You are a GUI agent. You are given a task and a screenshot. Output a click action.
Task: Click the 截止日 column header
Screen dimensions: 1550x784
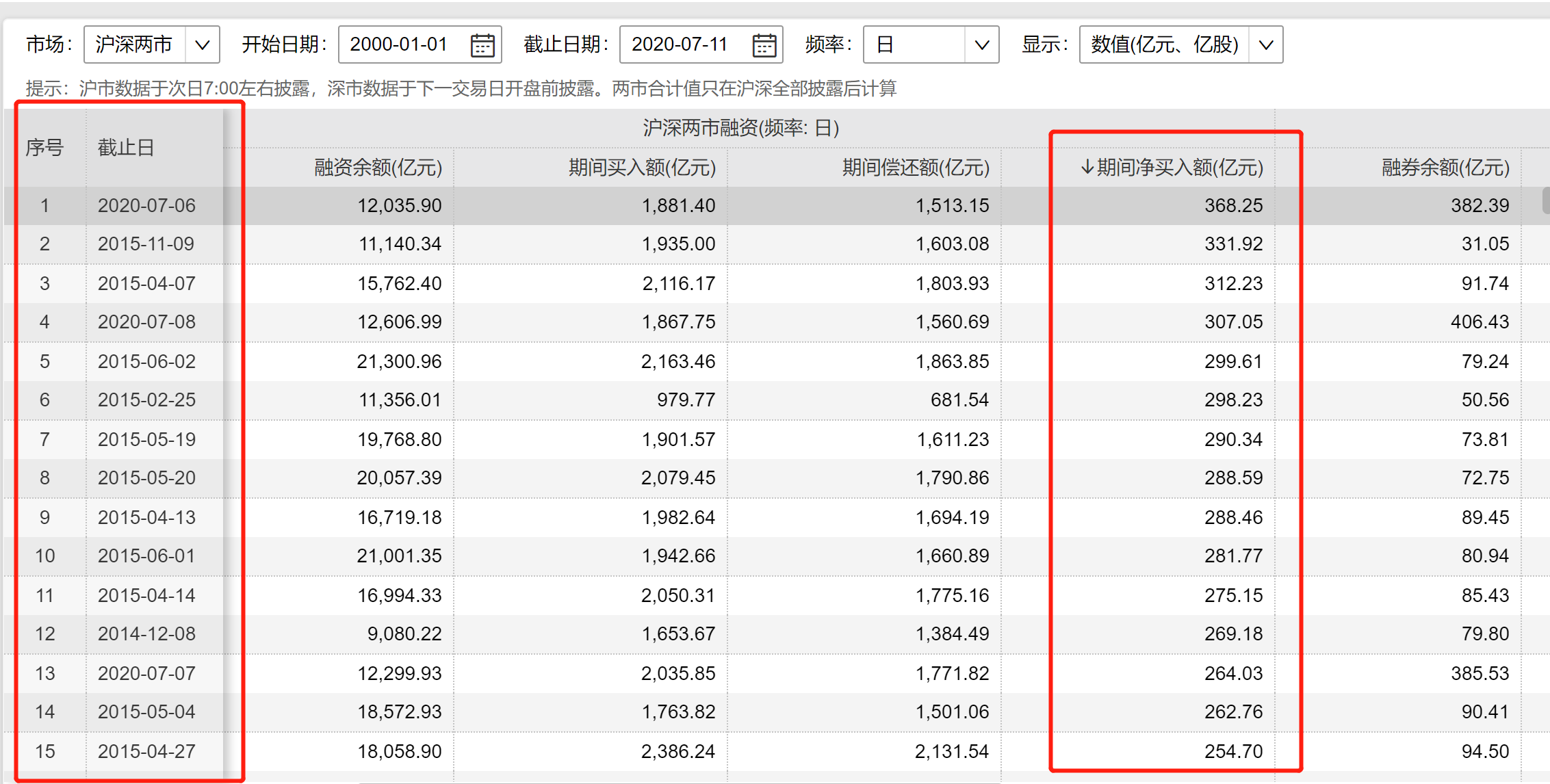click(126, 148)
